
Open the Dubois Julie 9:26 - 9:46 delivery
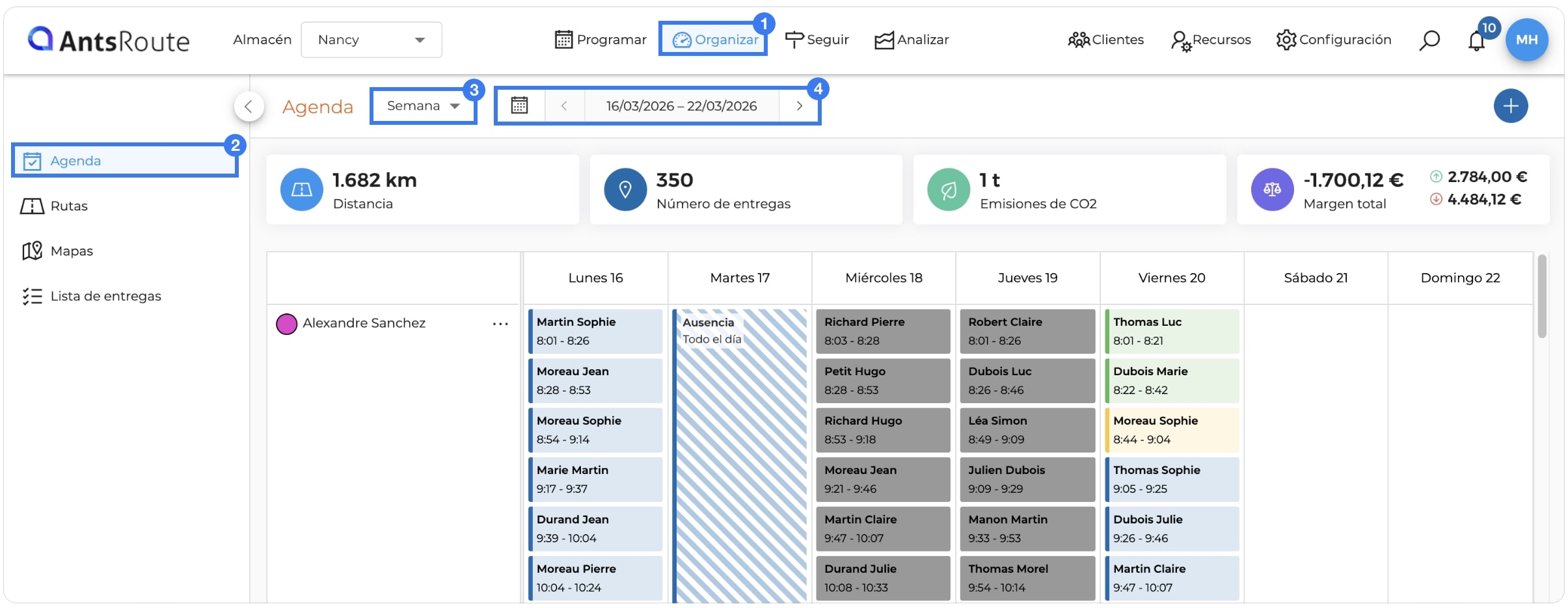pos(1172,529)
